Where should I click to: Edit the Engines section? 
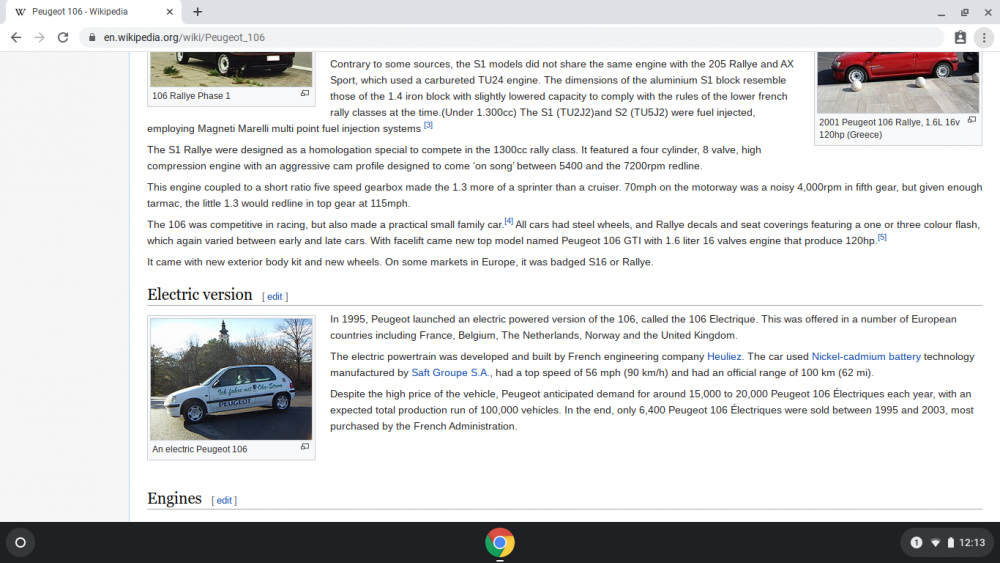click(x=224, y=501)
